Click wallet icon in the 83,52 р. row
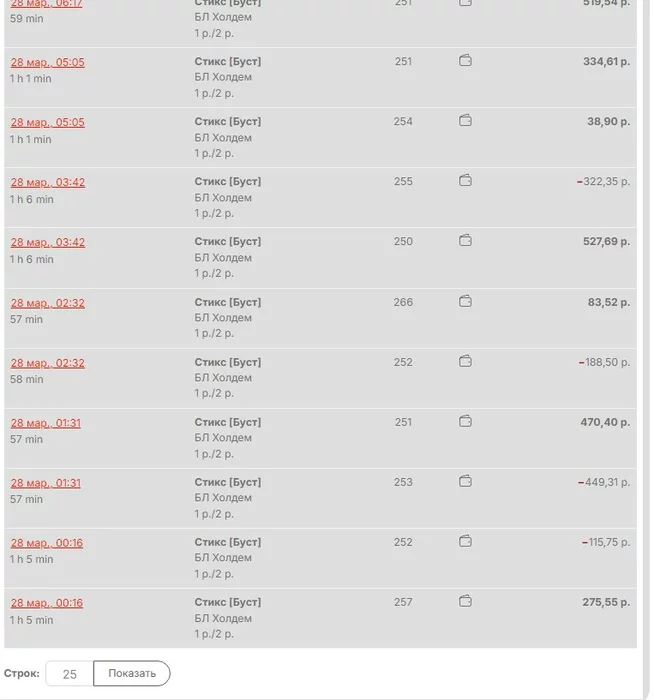The image size is (654, 700). [465, 301]
